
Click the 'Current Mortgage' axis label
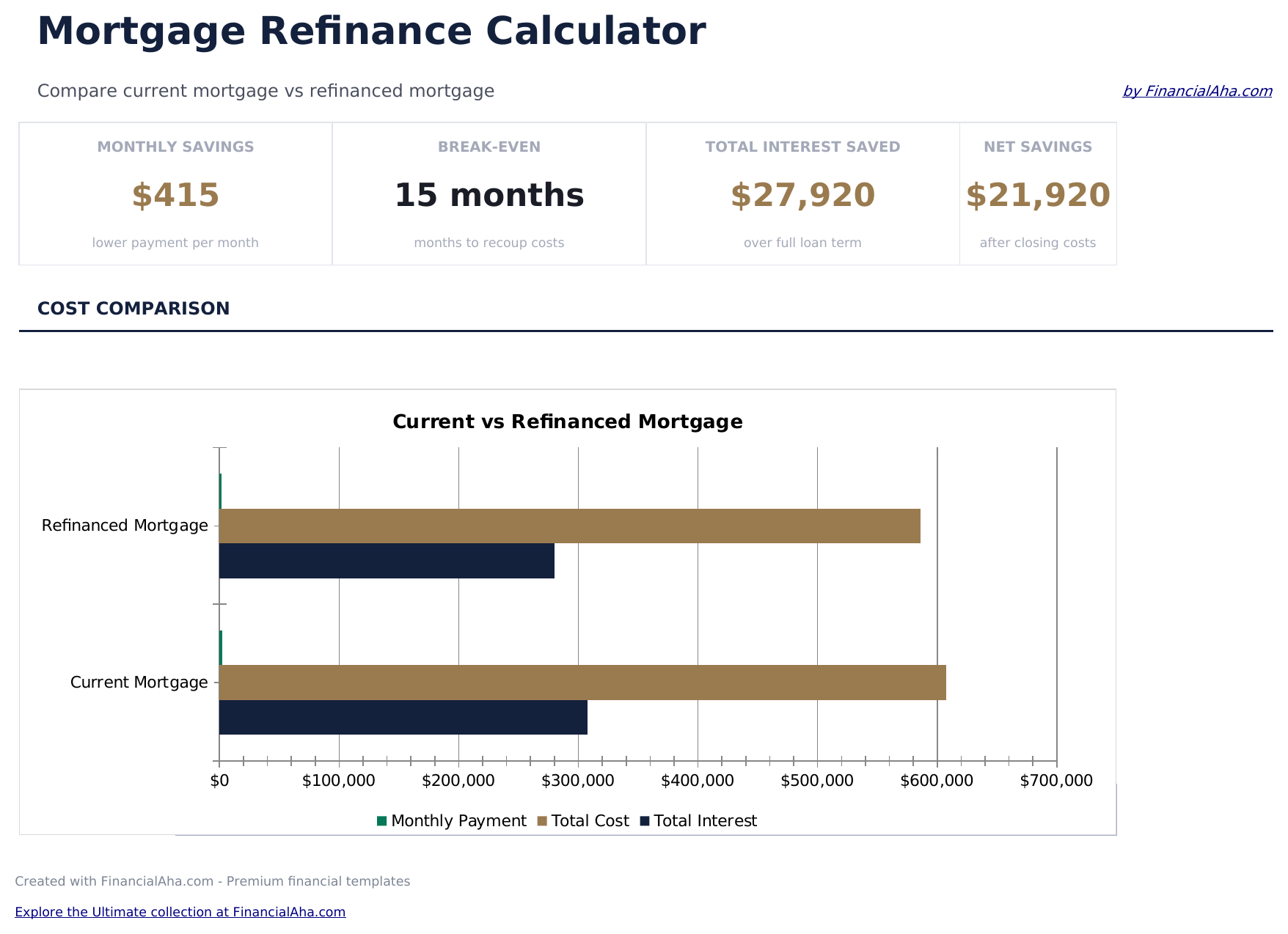139,683
